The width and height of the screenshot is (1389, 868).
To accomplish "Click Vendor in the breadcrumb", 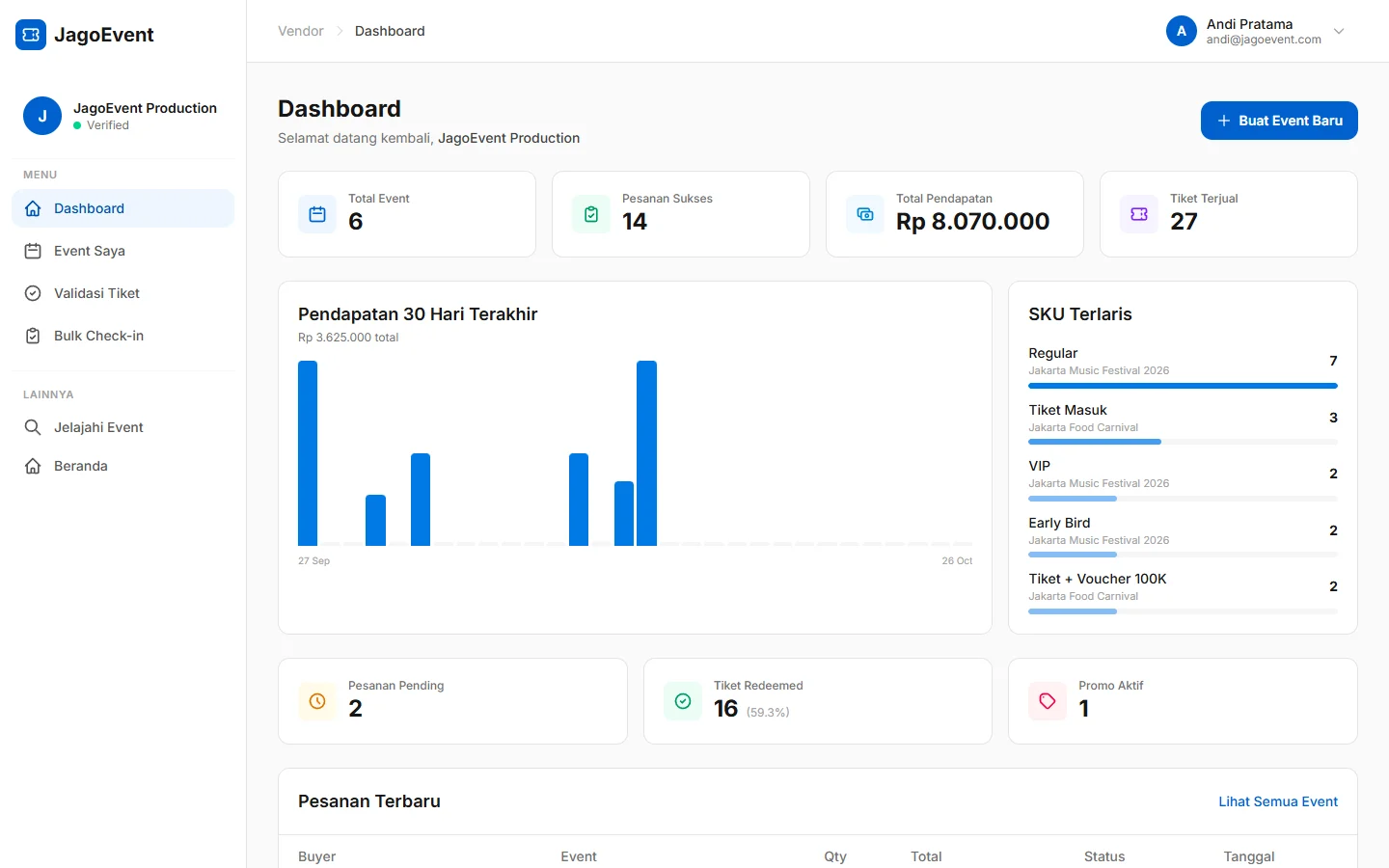I will click(x=301, y=31).
